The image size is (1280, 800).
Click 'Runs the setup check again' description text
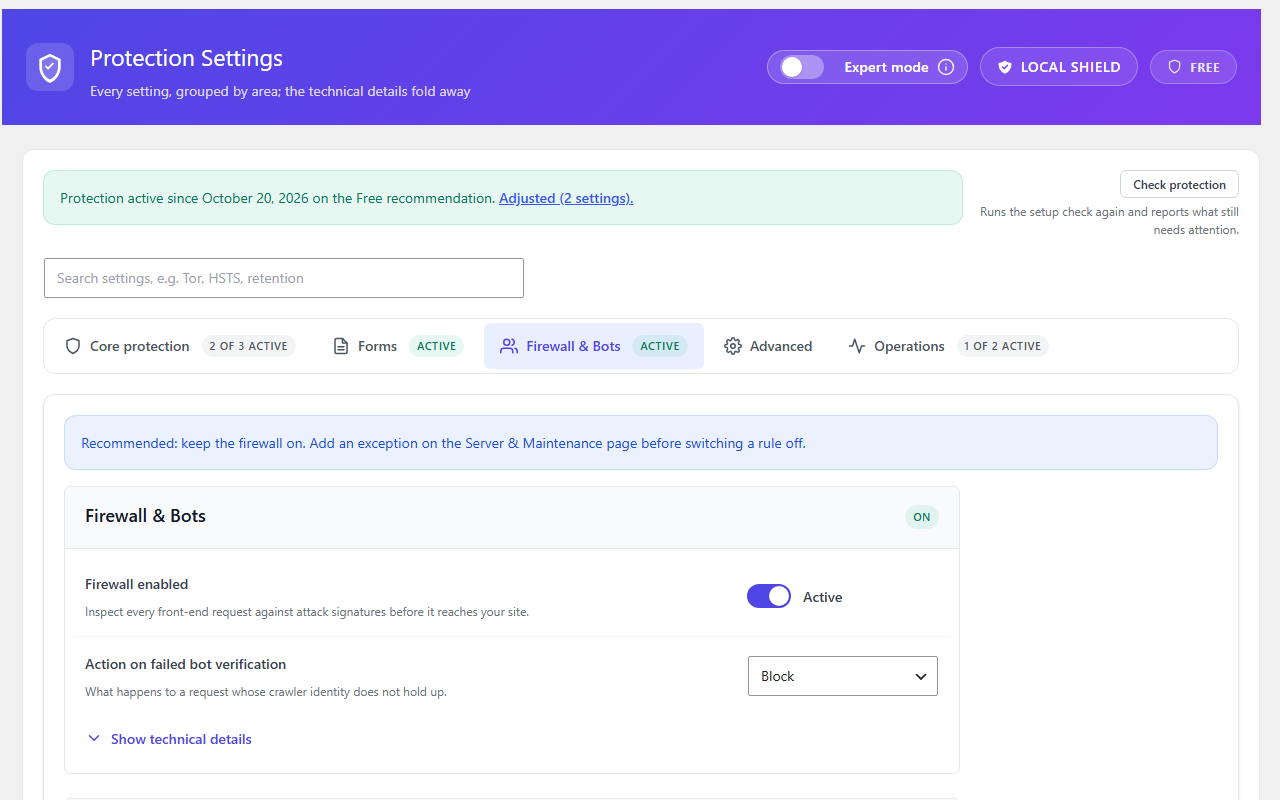(1109, 221)
